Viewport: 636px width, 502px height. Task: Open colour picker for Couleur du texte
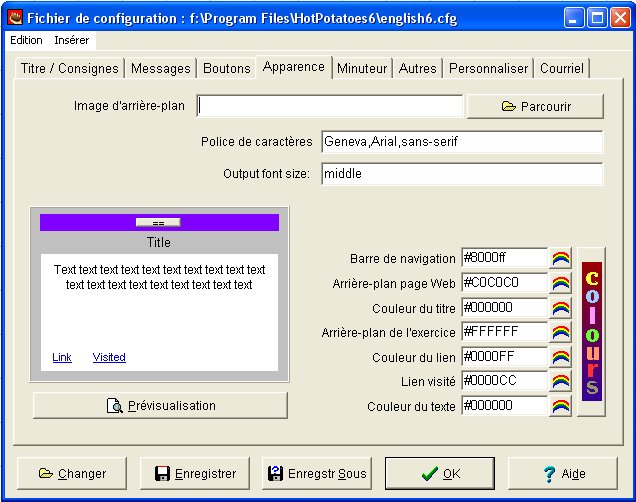pos(561,406)
